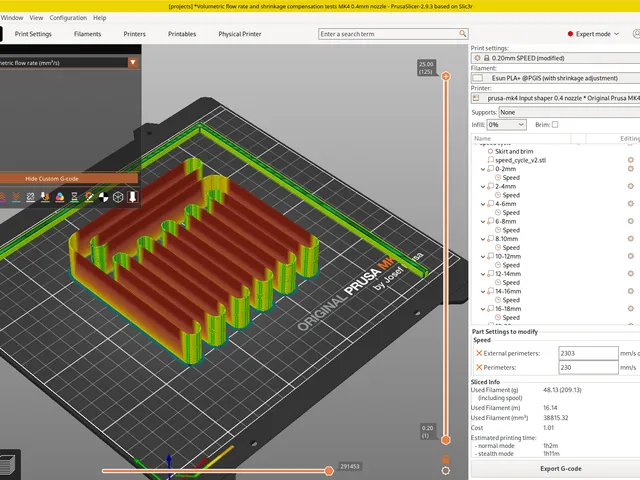Click the search magnifier icon
640x480 pixels.
pyautogui.click(x=462, y=33)
